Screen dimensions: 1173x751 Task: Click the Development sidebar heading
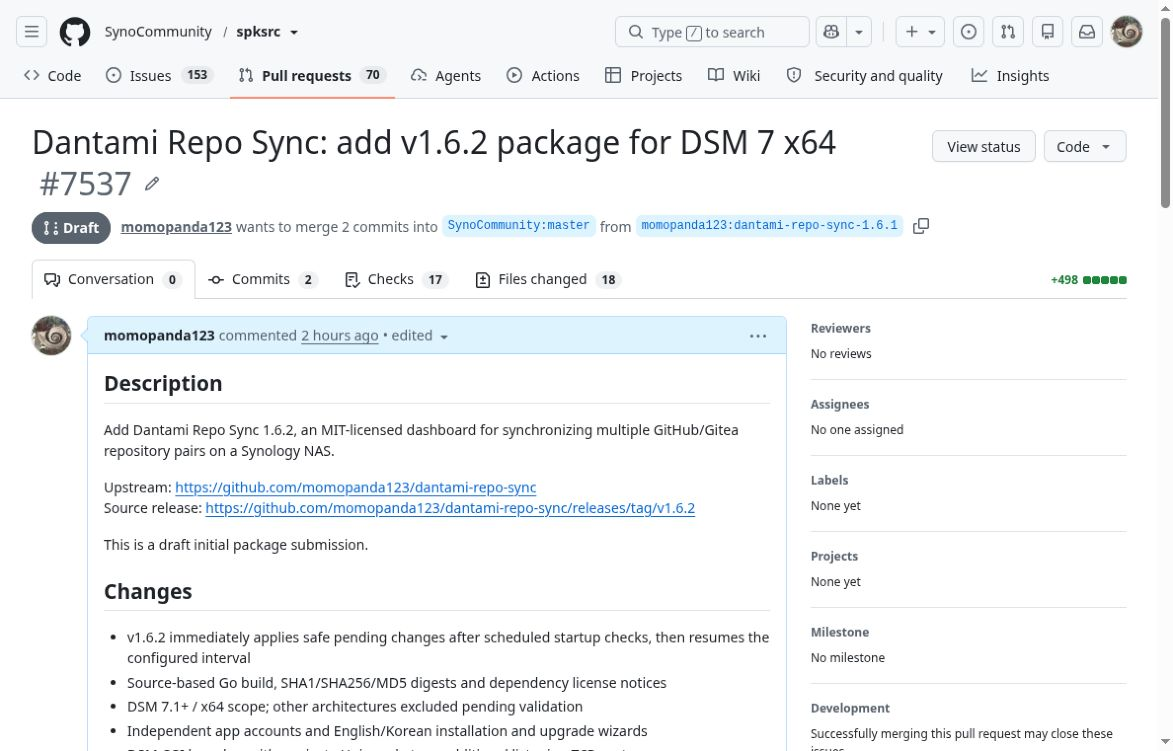click(850, 708)
